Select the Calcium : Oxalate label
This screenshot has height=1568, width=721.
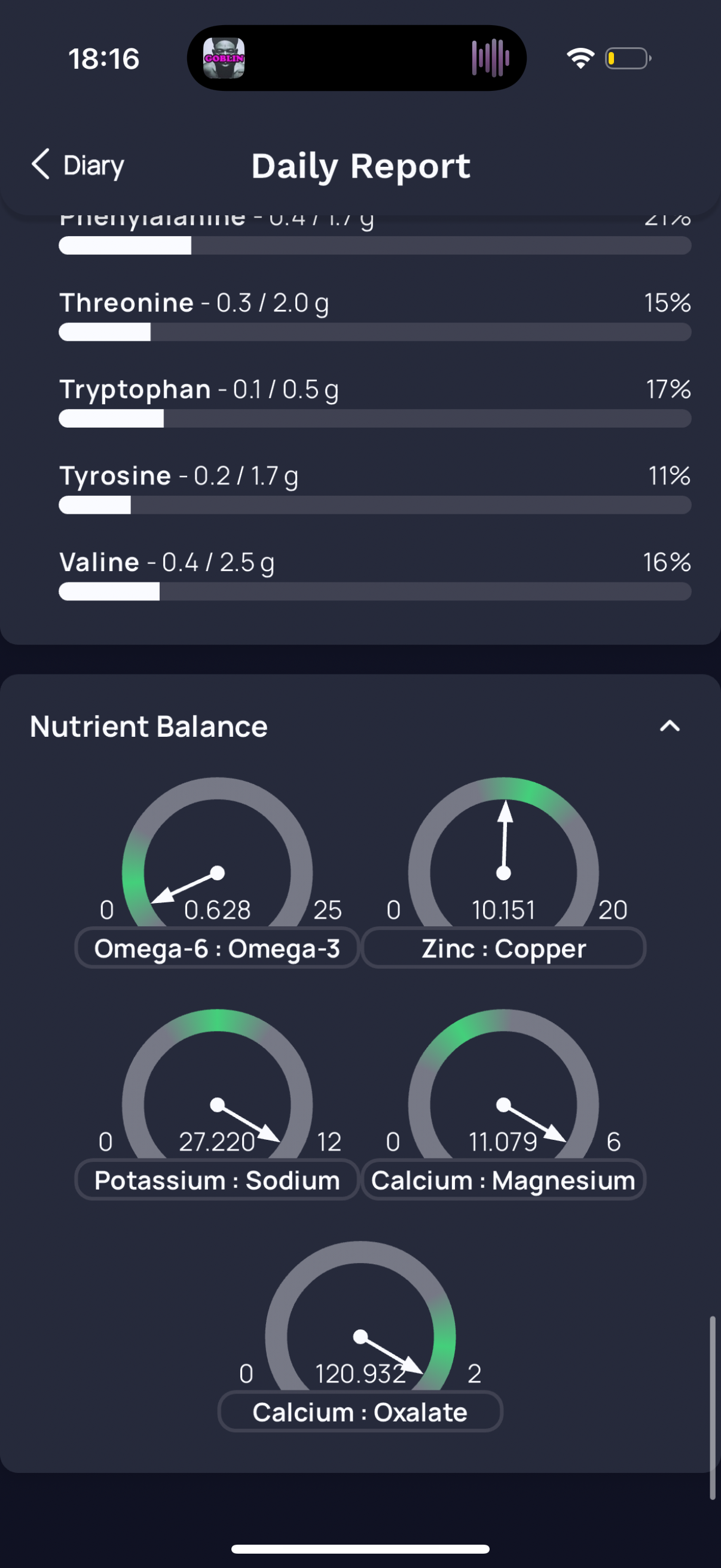[x=360, y=1411]
